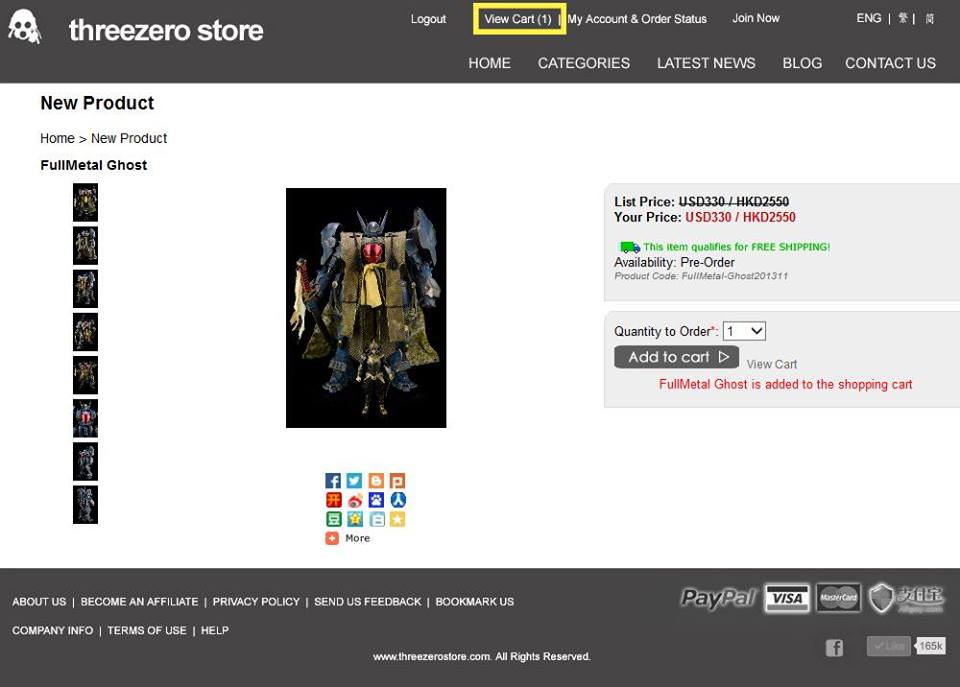Share via red Kaixin icon
Viewport: 960px width, 687px height.
point(333,500)
